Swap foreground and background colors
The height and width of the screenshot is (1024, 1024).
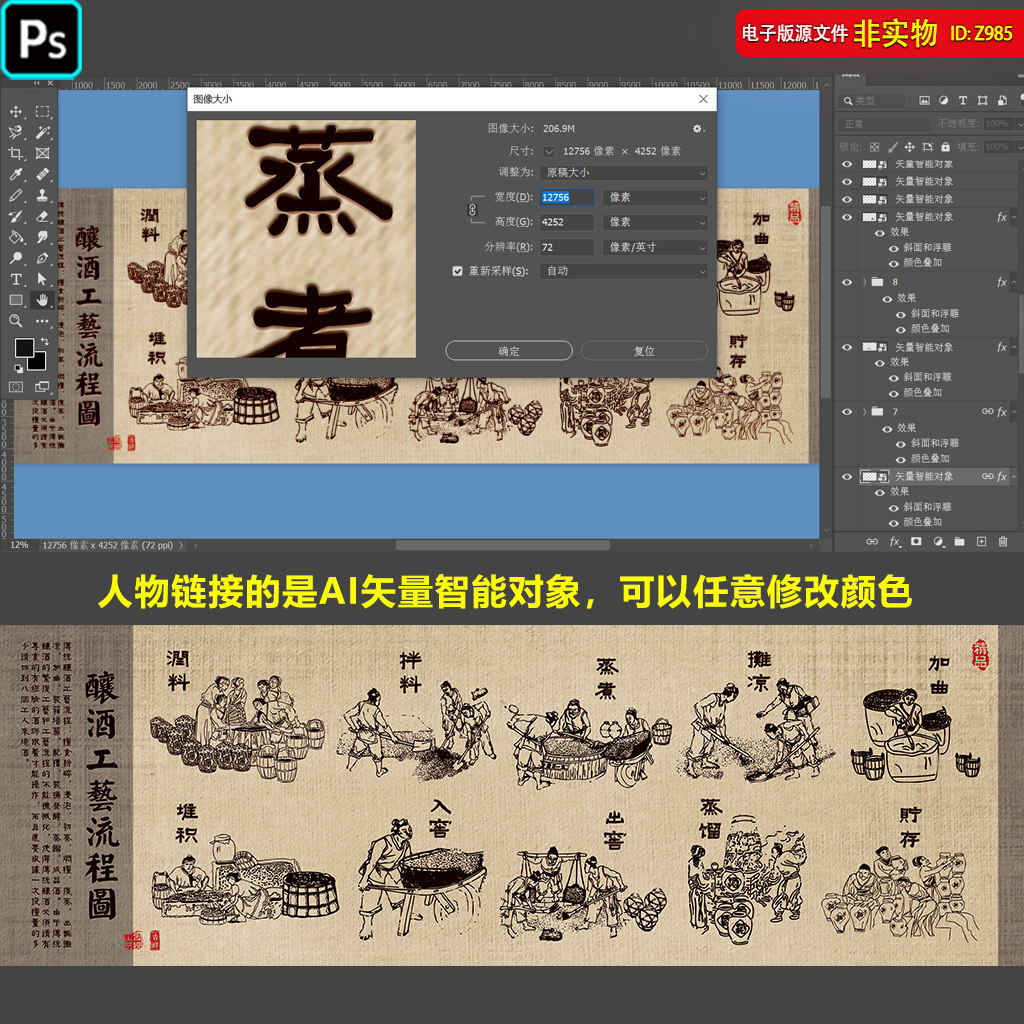pyautogui.click(x=44, y=341)
